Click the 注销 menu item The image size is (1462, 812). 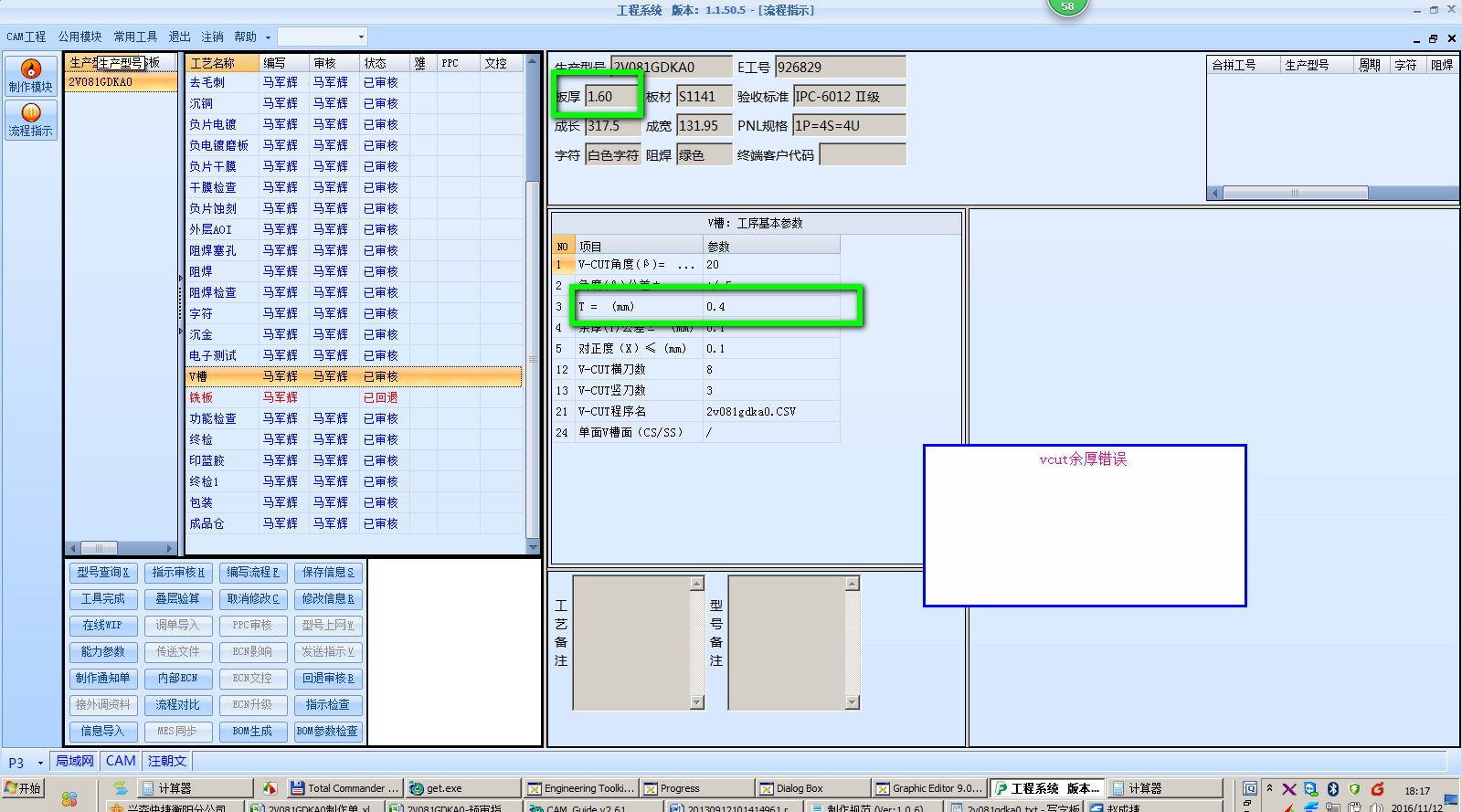pyautogui.click(x=212, y=37)
